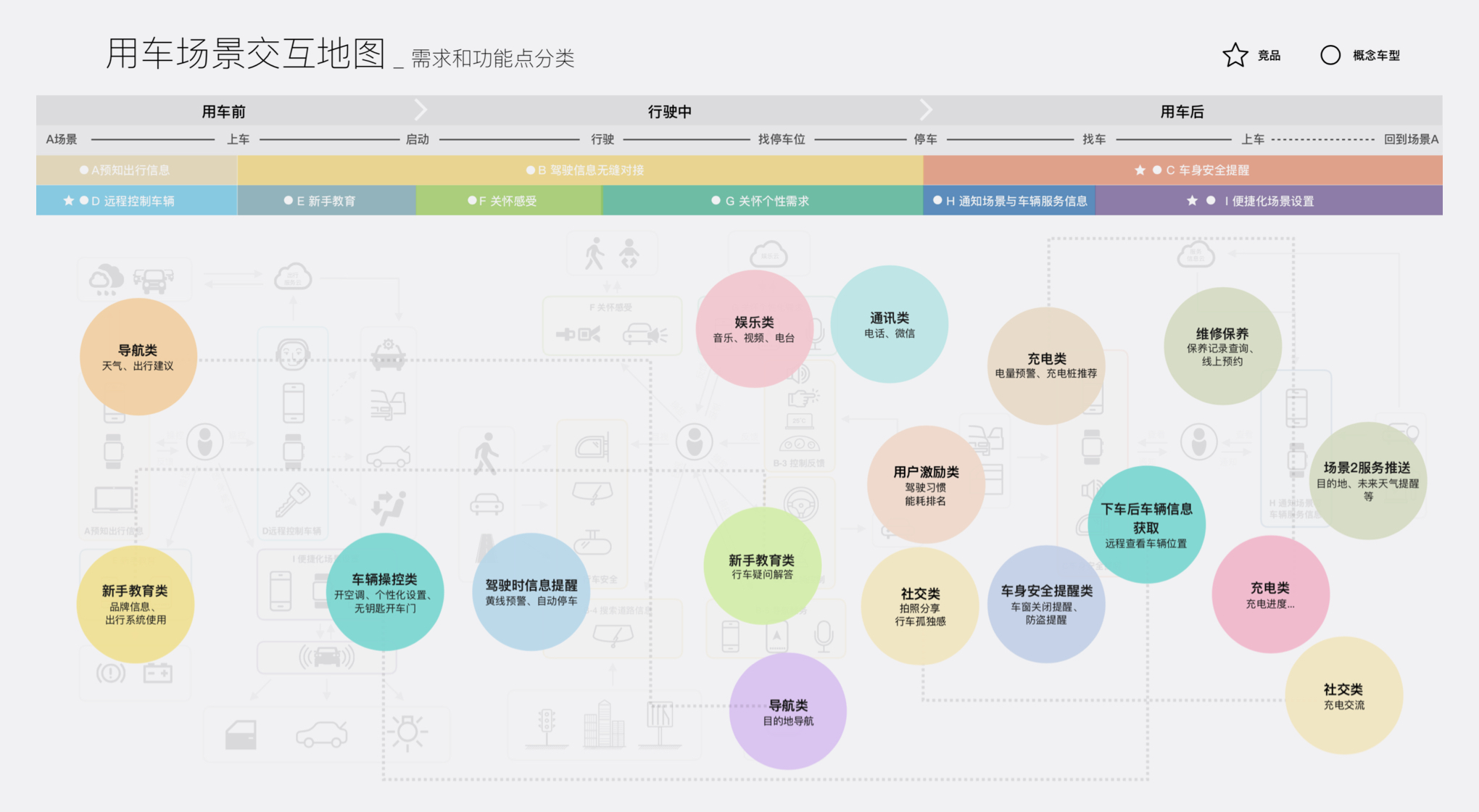The width and height of the screenshot is (1479, 812).
Task: Select the B 驾驶信息无缝对接 category bar
Action: 580,170
